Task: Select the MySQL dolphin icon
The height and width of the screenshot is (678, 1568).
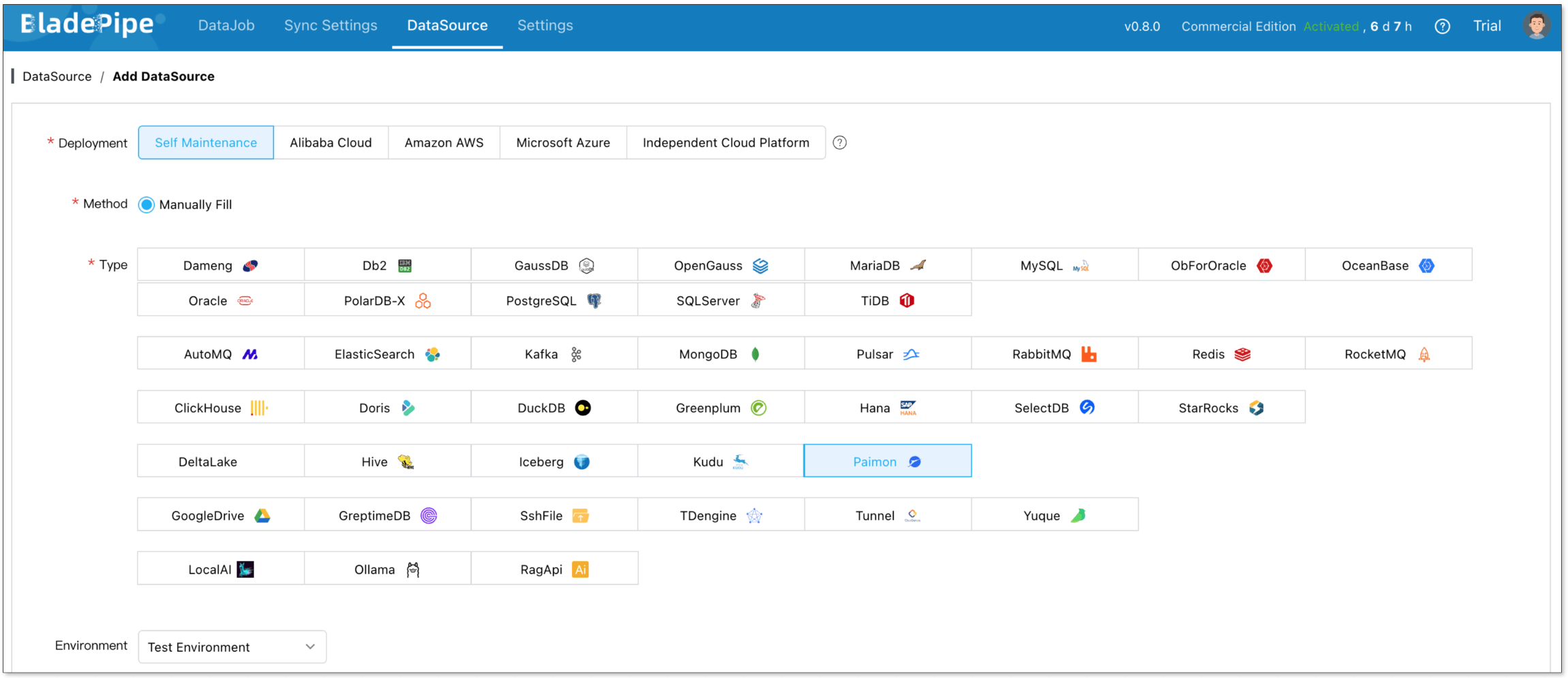Action: point(1080,266)
